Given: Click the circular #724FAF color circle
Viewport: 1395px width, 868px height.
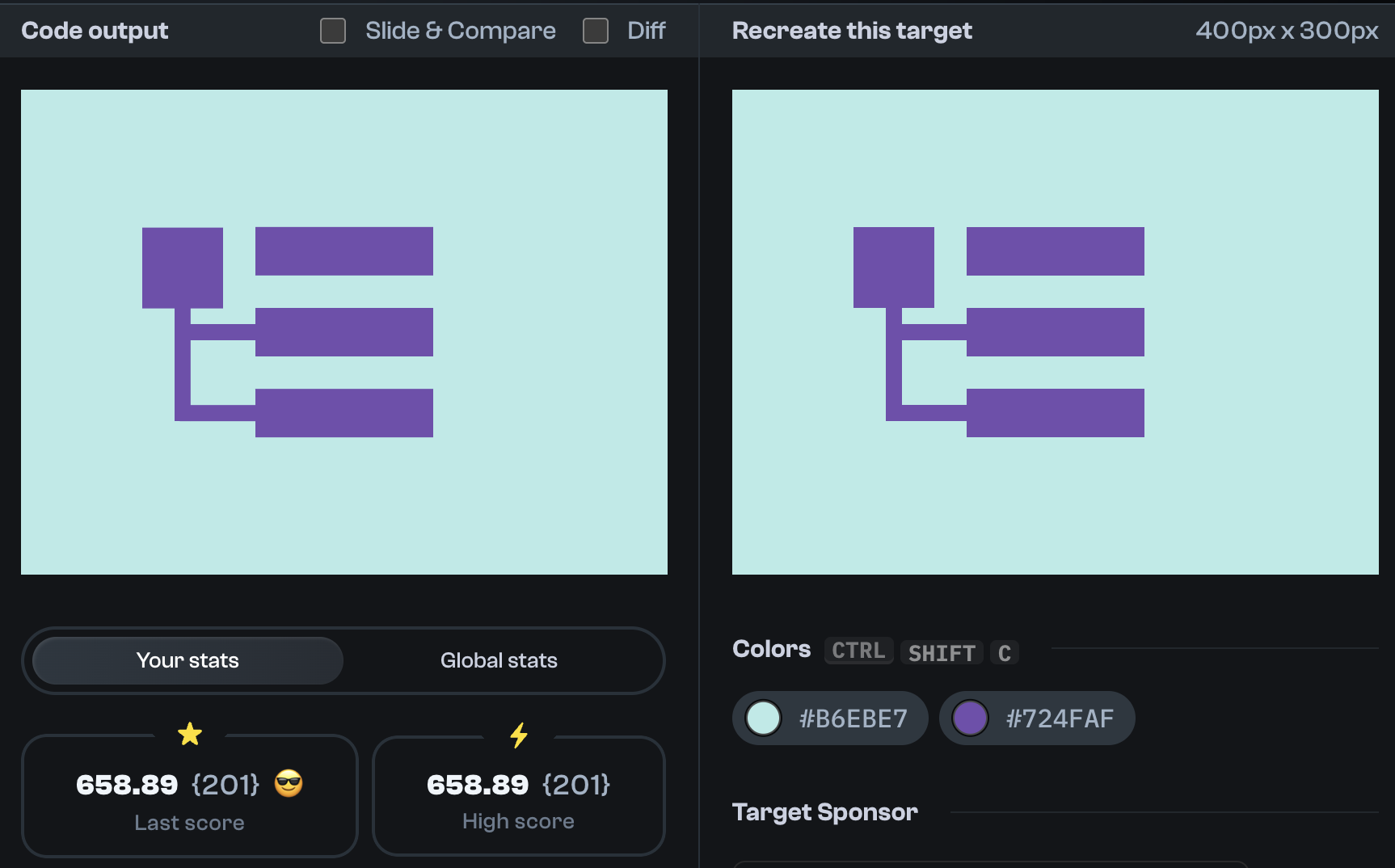Looking at the screenshot, I should coord(970,718).
